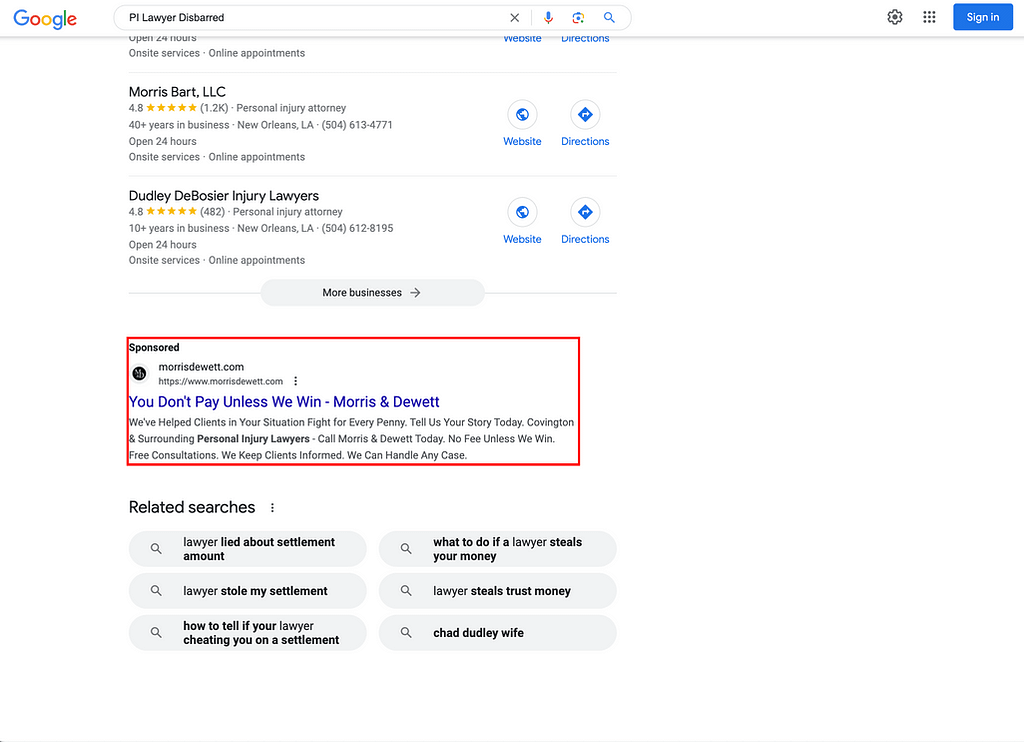Open 'You Don't Pay Unless We Win' ad

284,402
